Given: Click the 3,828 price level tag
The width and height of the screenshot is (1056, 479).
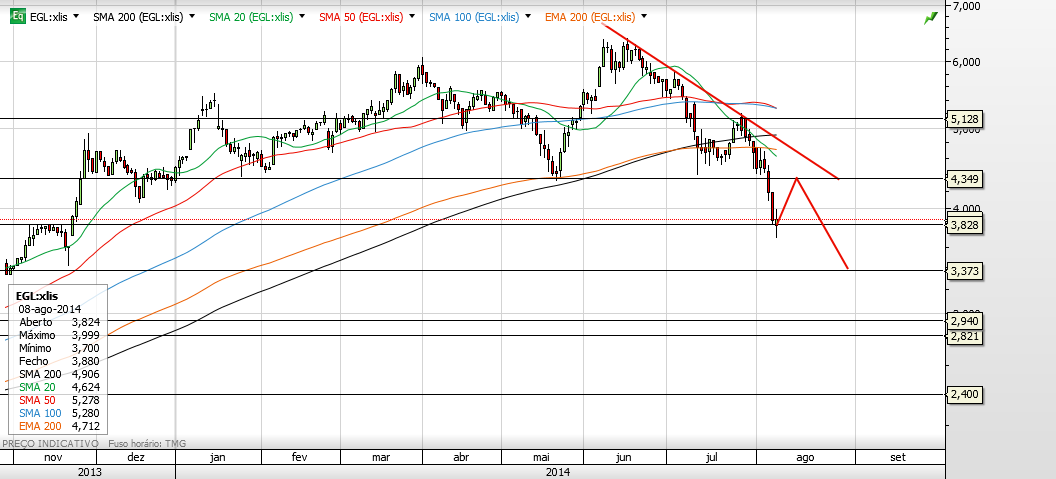Looking at the screenshot, I should pyautogui.click(x=964, y=225).
